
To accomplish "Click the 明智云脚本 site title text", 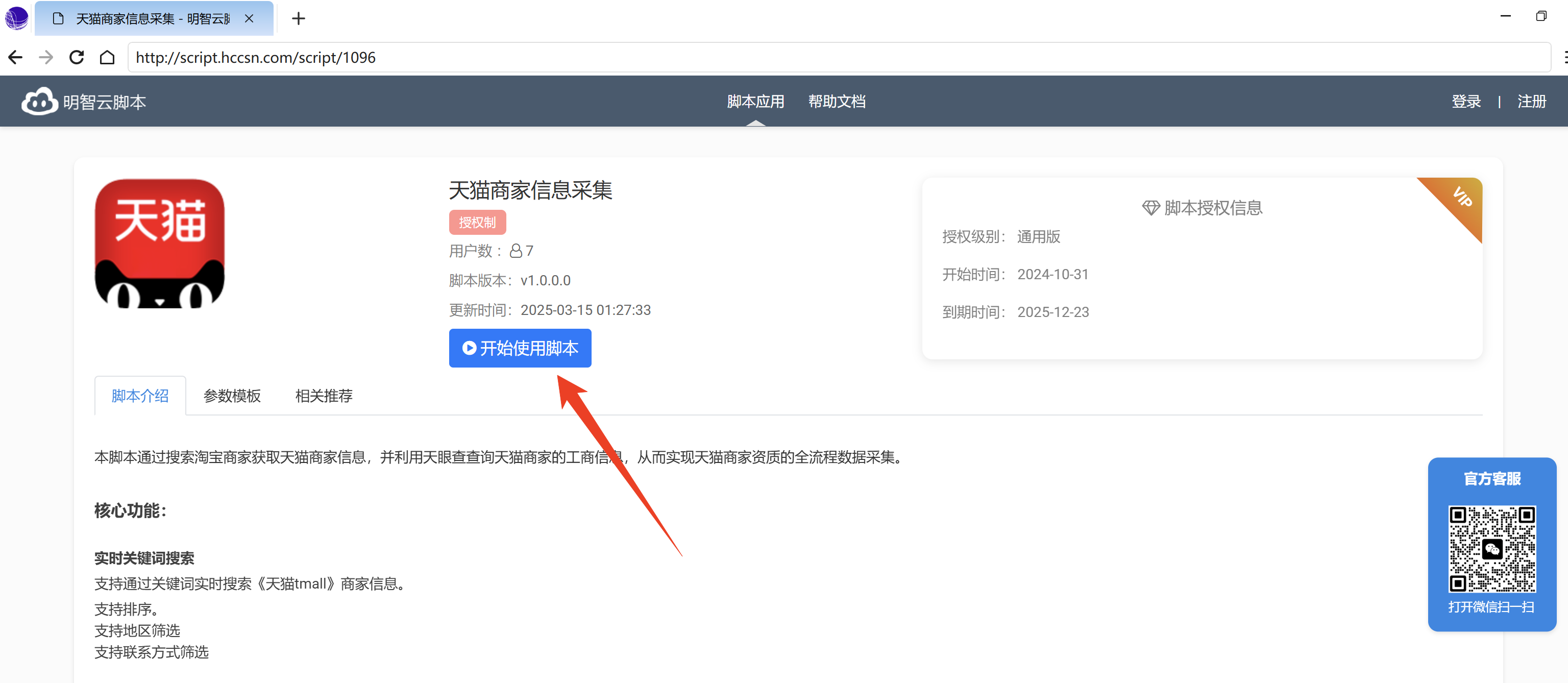I will pos(105,102).
